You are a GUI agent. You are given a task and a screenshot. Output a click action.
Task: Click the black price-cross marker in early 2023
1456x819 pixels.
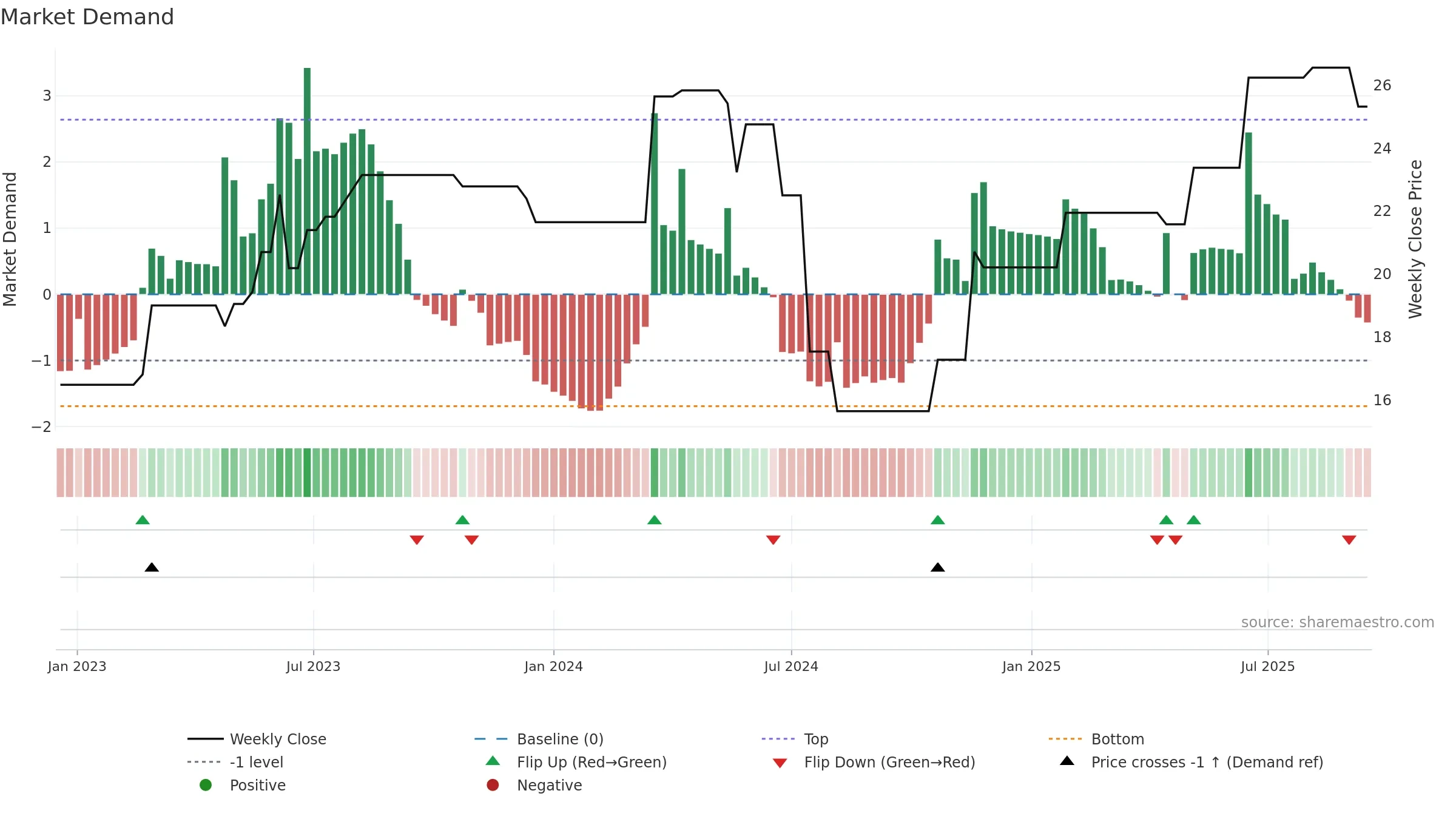click(x=152, y=567)
